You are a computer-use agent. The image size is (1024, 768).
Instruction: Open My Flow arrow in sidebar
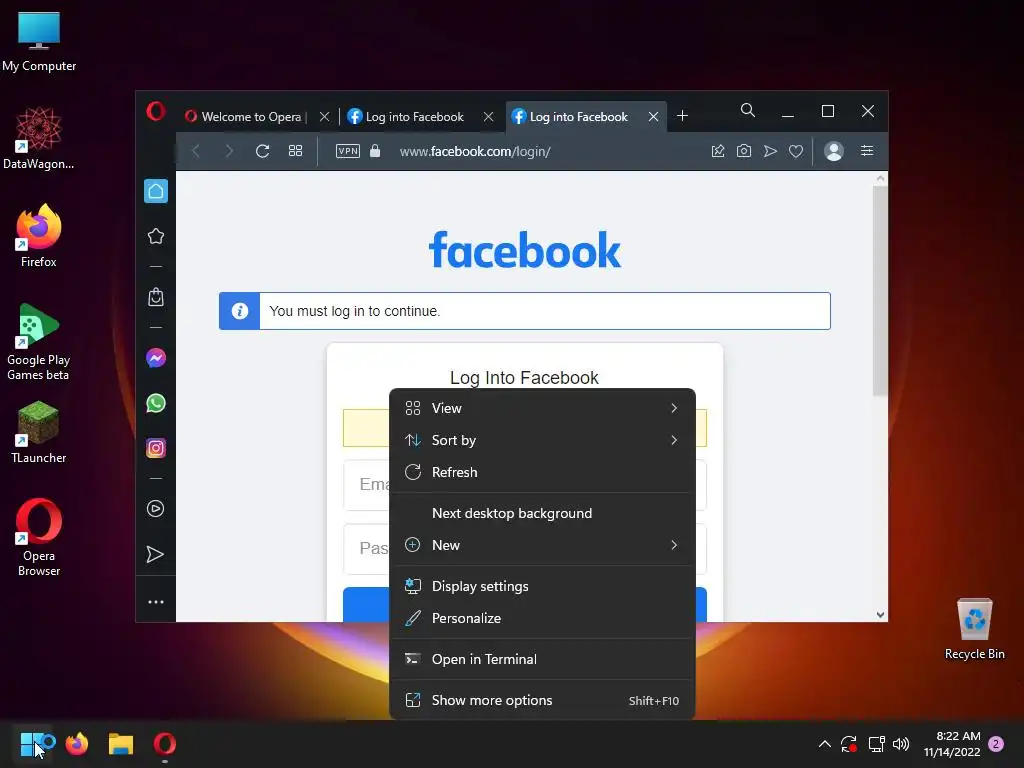pyautogui.click(x=155, y=554)
